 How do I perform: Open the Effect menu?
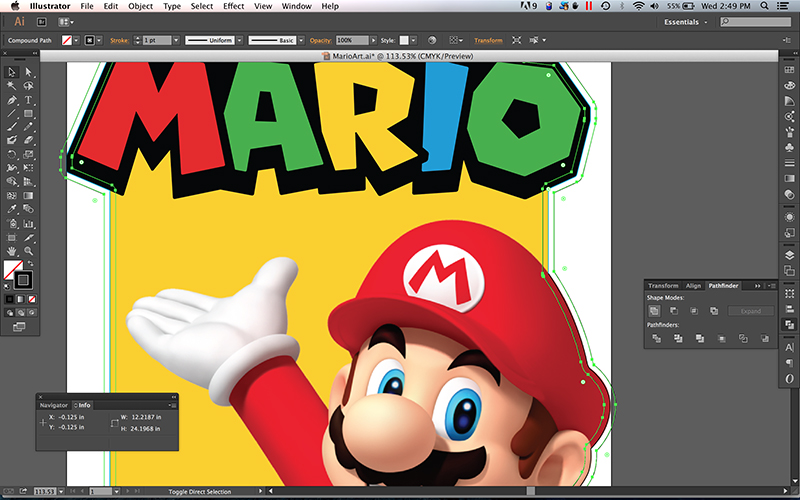point(233,6)
